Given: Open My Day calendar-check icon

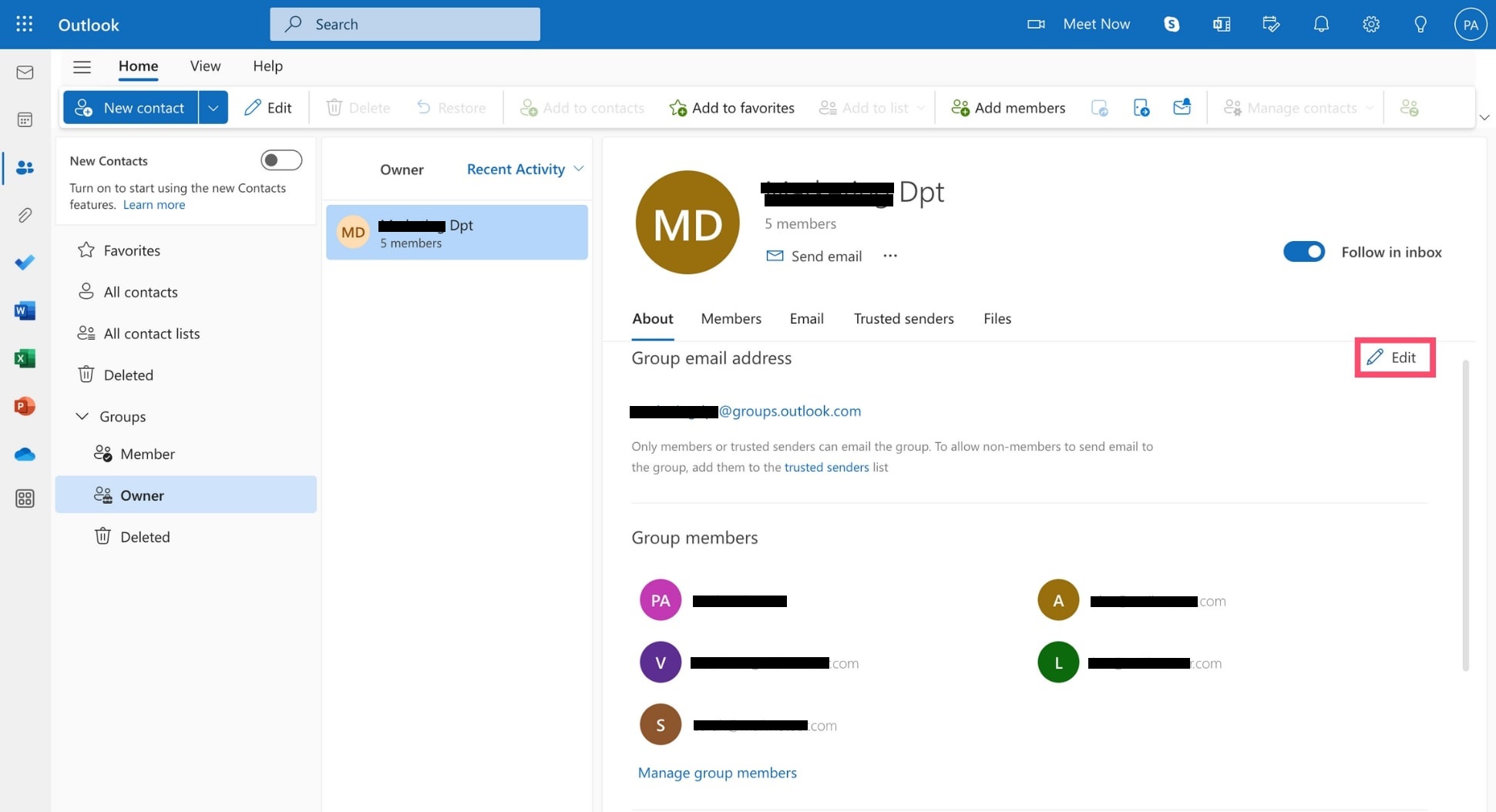Looking at the screenshot, I should (x=1272, y=24).
